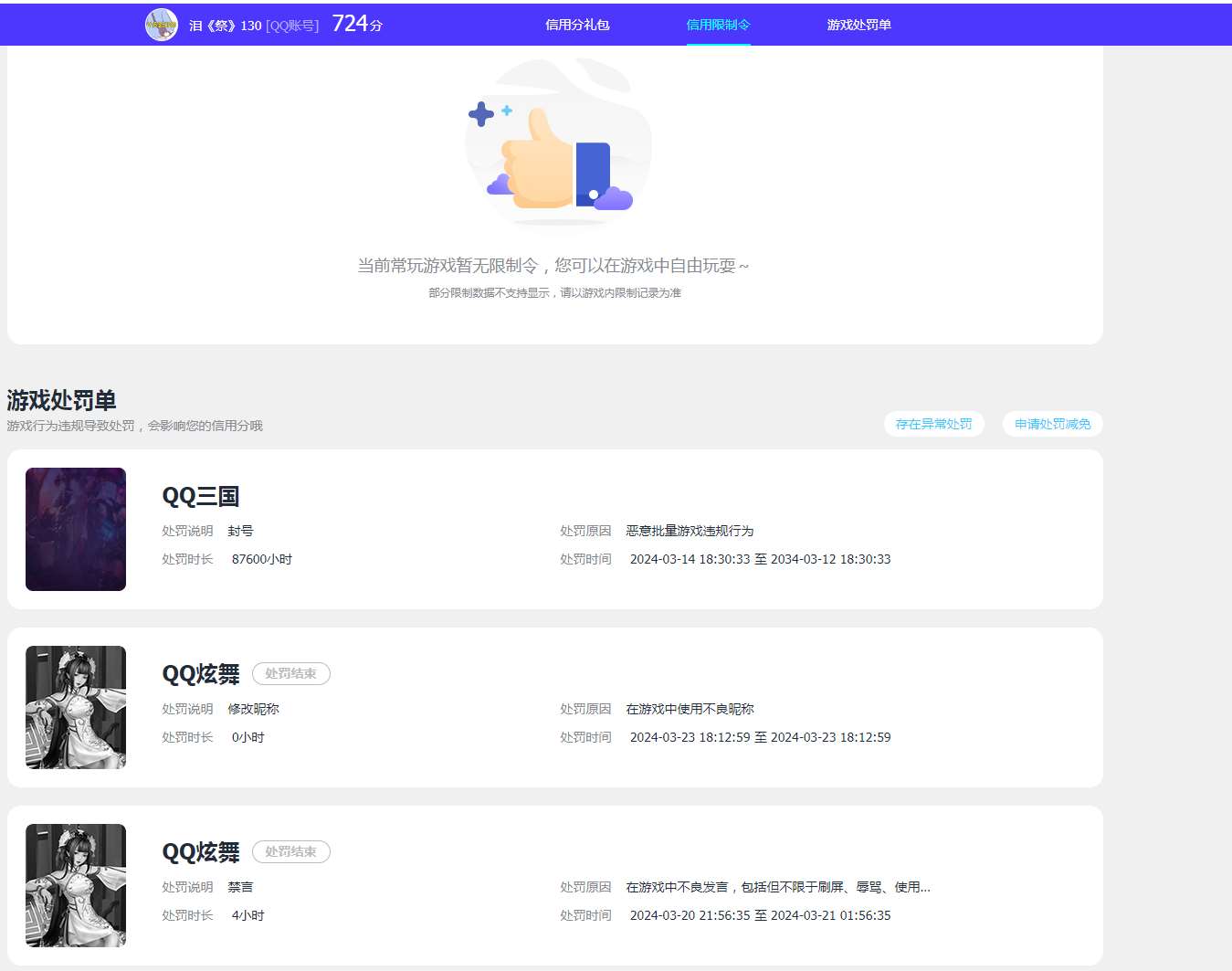Click the [QQ账号] label in the header
Viewport: 1232px width, 971px height.
(292, 26)
